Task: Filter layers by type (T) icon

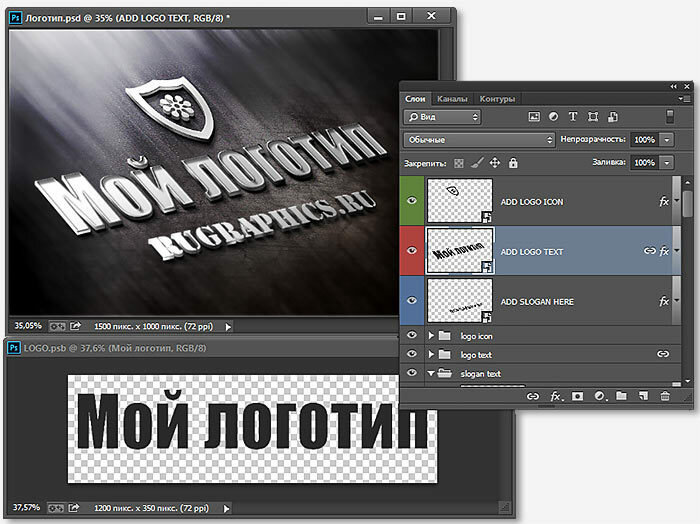Action: tap(574, 117)
